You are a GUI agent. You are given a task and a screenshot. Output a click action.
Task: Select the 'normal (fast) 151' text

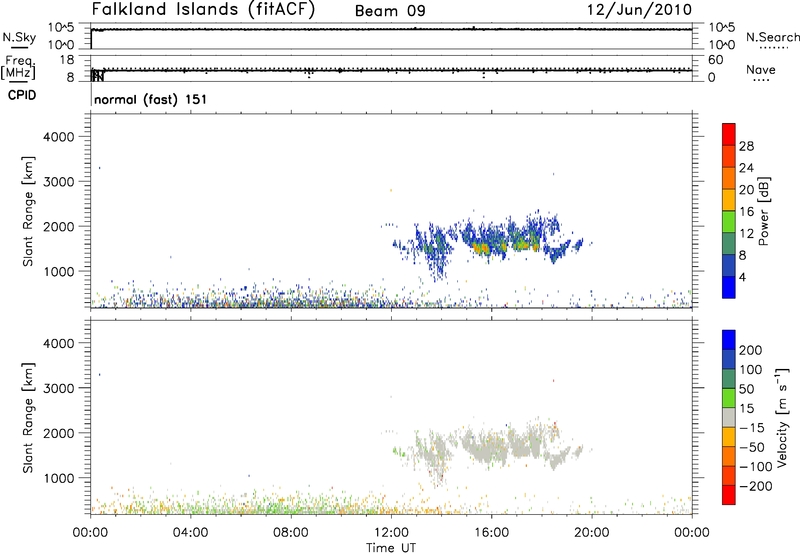[x=151, y=99]
